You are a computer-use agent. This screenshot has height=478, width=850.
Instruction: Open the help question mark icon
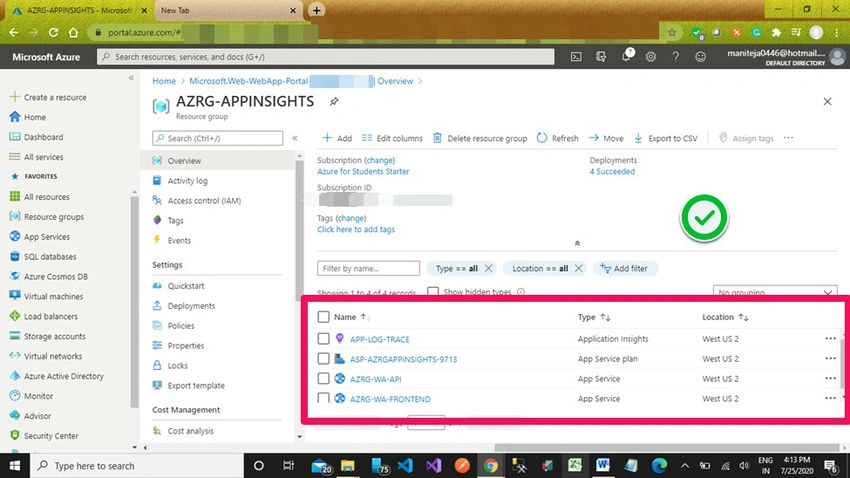pos(675,56)
